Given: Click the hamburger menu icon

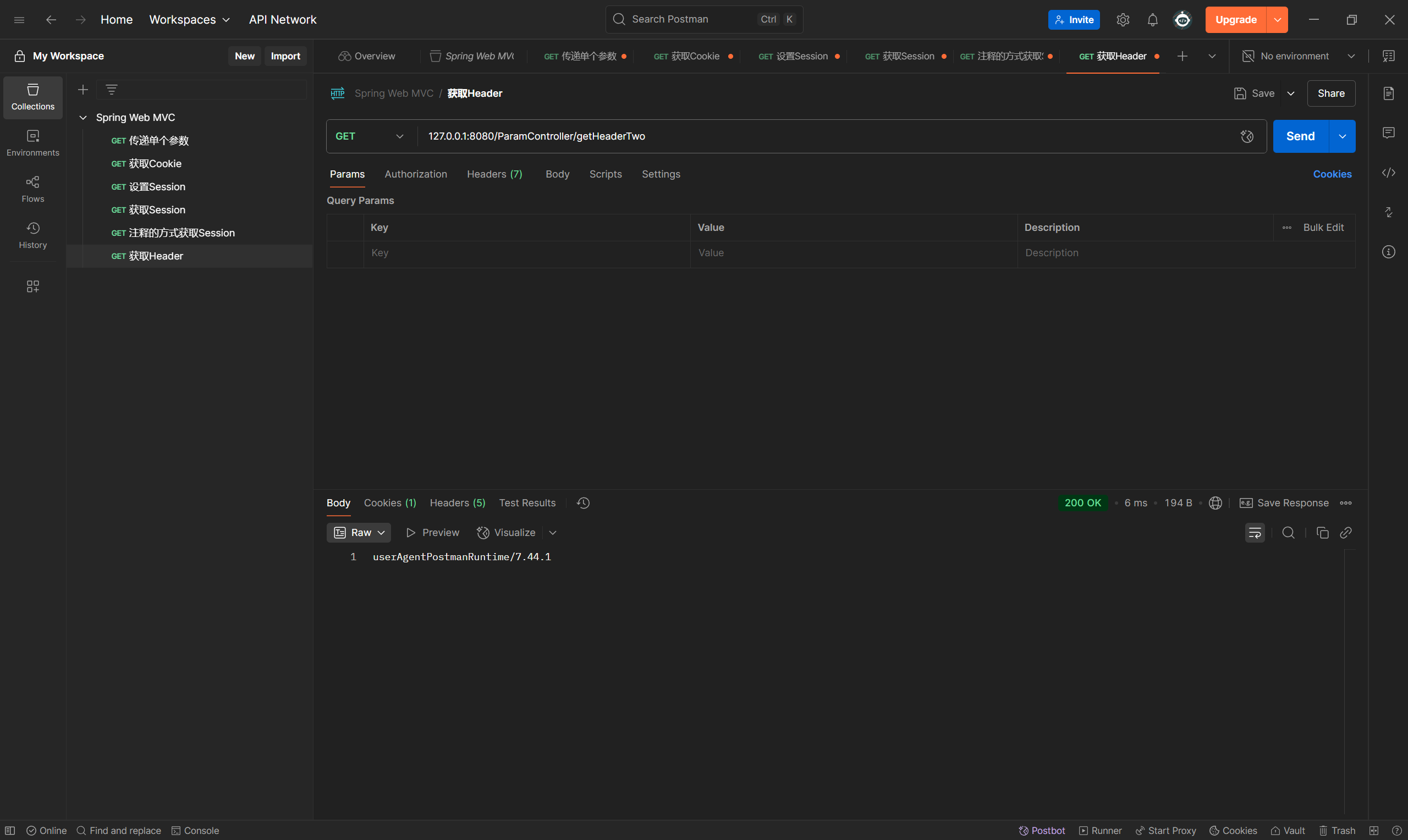Looking at the screenshot, I should [x=19, y=20].
